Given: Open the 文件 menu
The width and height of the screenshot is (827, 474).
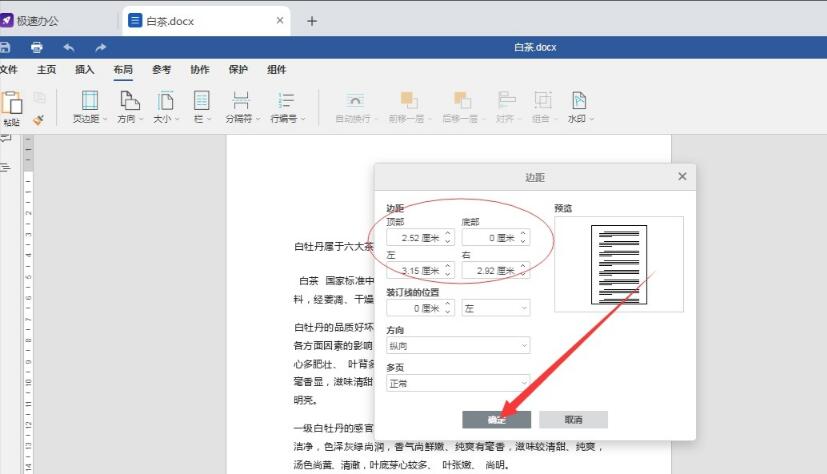Looking at the screenshot, I should point(8,70).
